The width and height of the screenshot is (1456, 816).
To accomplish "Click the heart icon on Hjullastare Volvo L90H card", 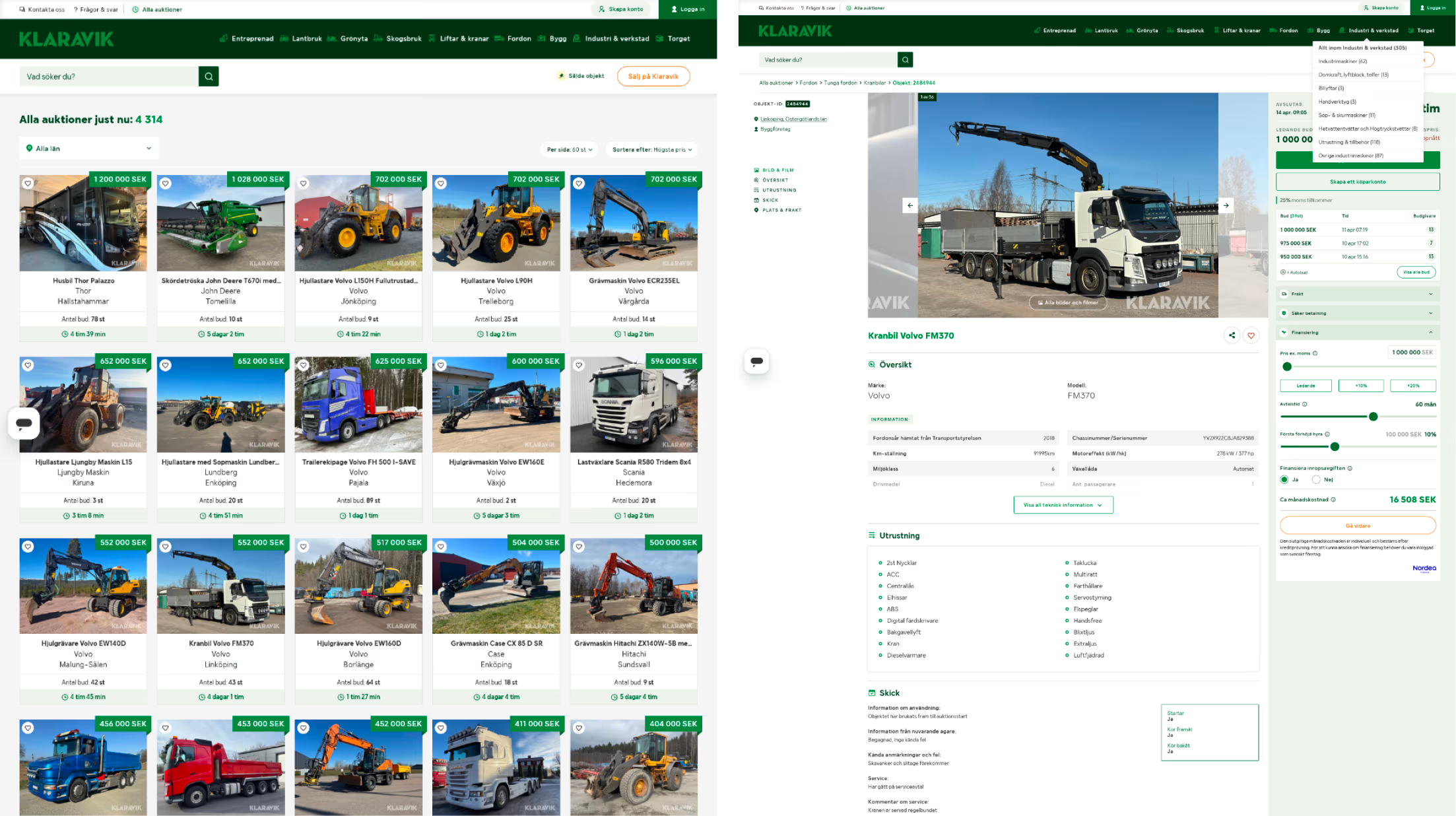I will 441,184.
